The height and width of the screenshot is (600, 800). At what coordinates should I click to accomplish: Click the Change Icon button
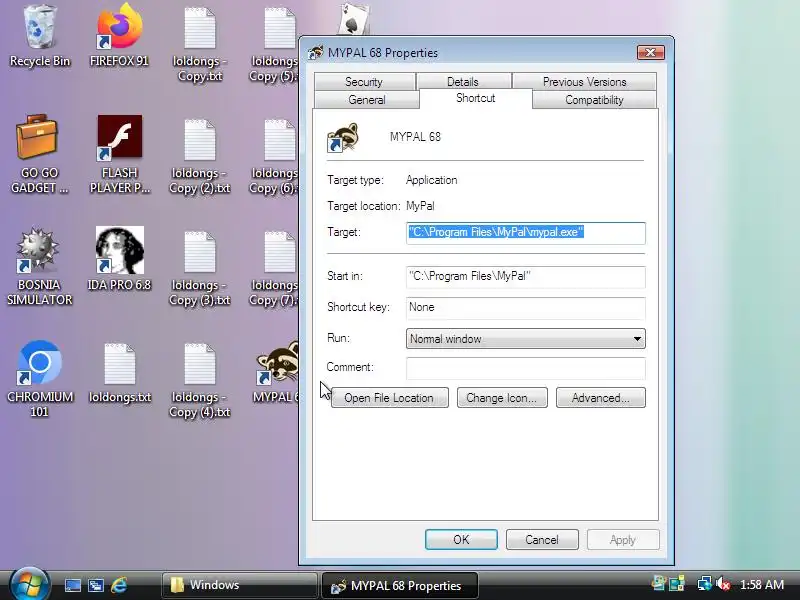502,398
